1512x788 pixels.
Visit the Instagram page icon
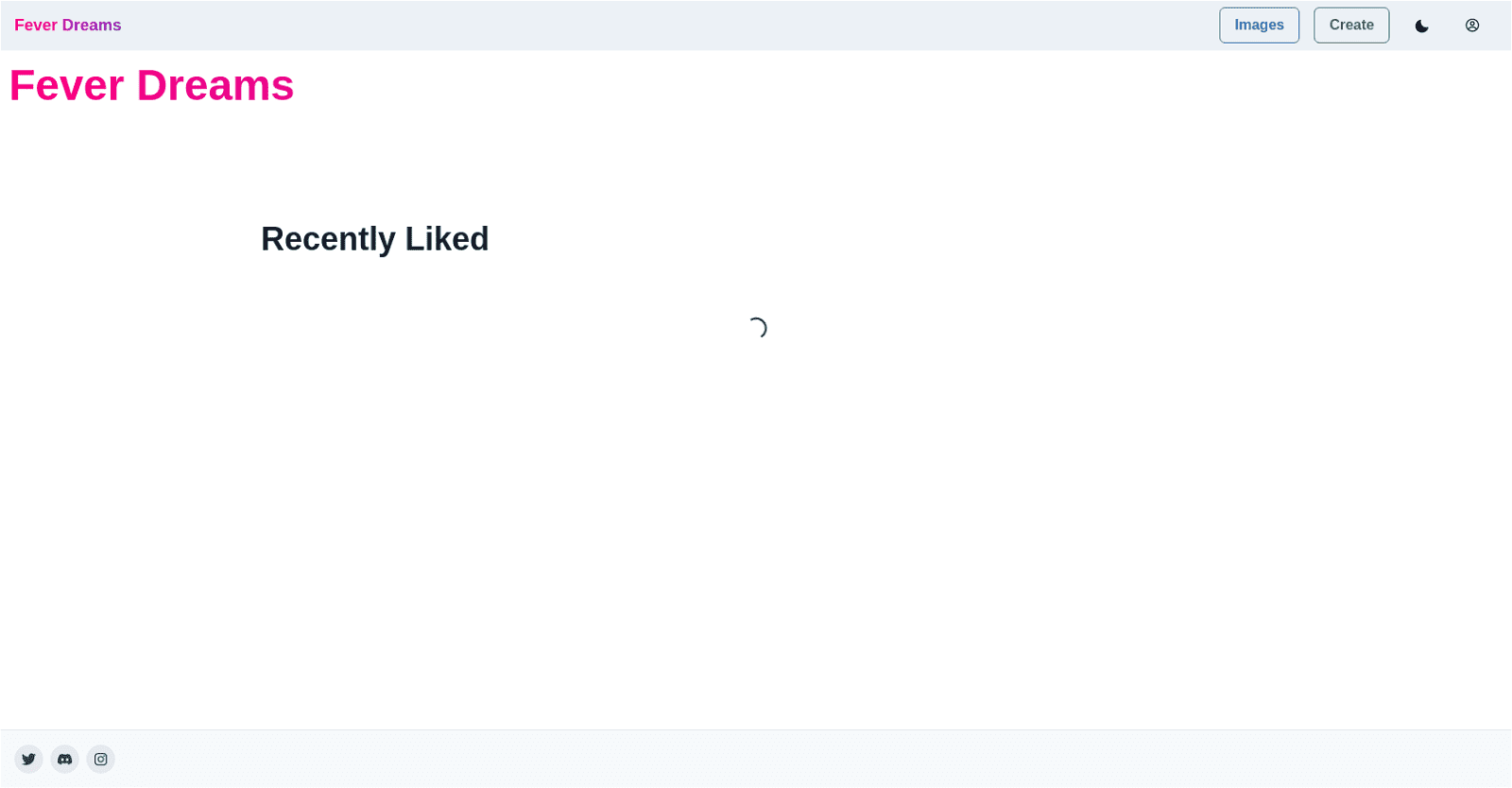tap(101, 759)
